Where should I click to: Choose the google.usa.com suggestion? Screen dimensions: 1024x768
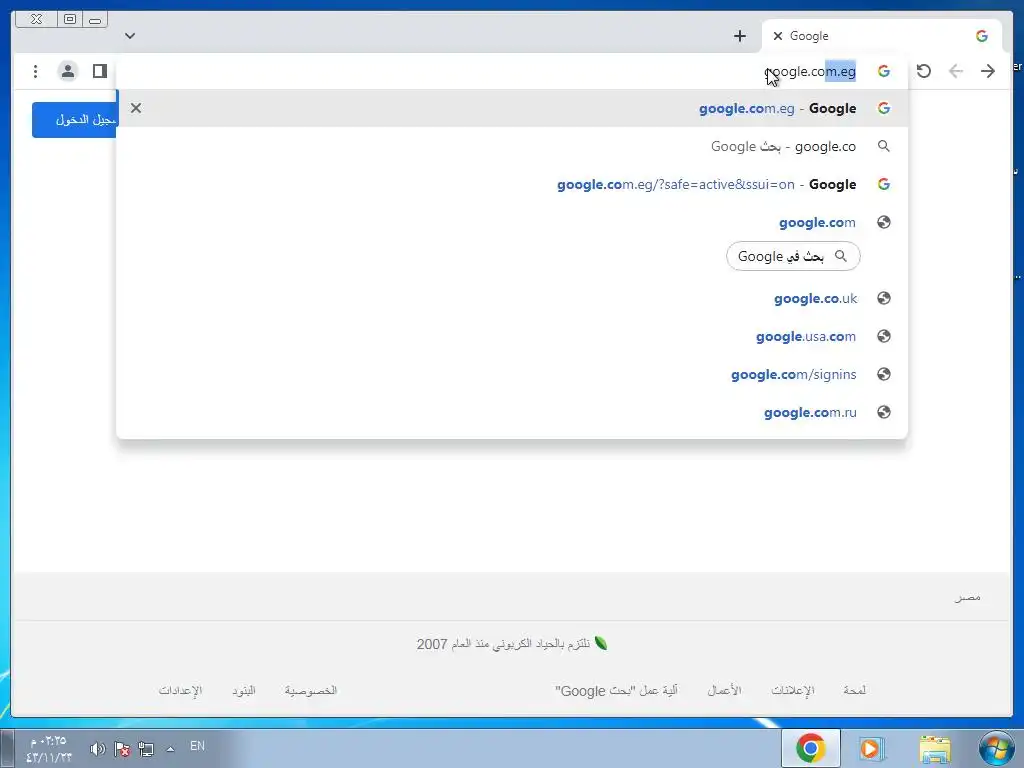(x=512, y=336)
